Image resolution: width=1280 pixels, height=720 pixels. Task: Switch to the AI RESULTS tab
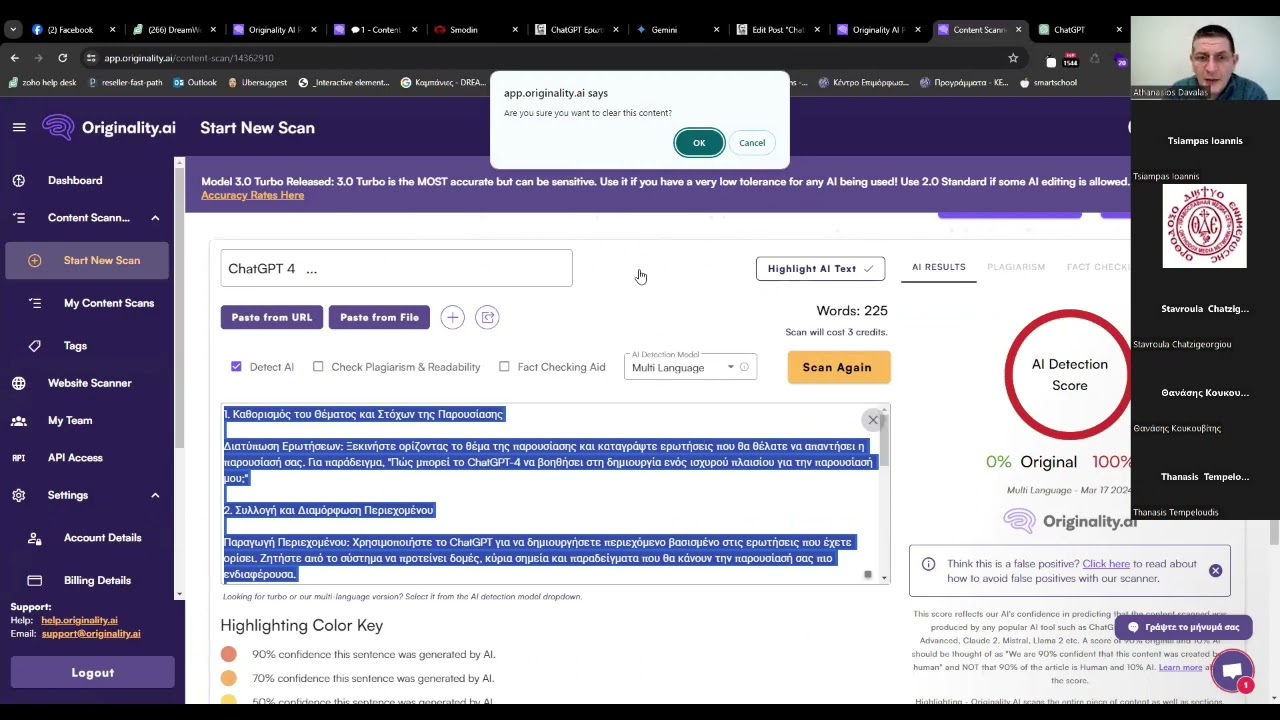[x=939, y=267]
